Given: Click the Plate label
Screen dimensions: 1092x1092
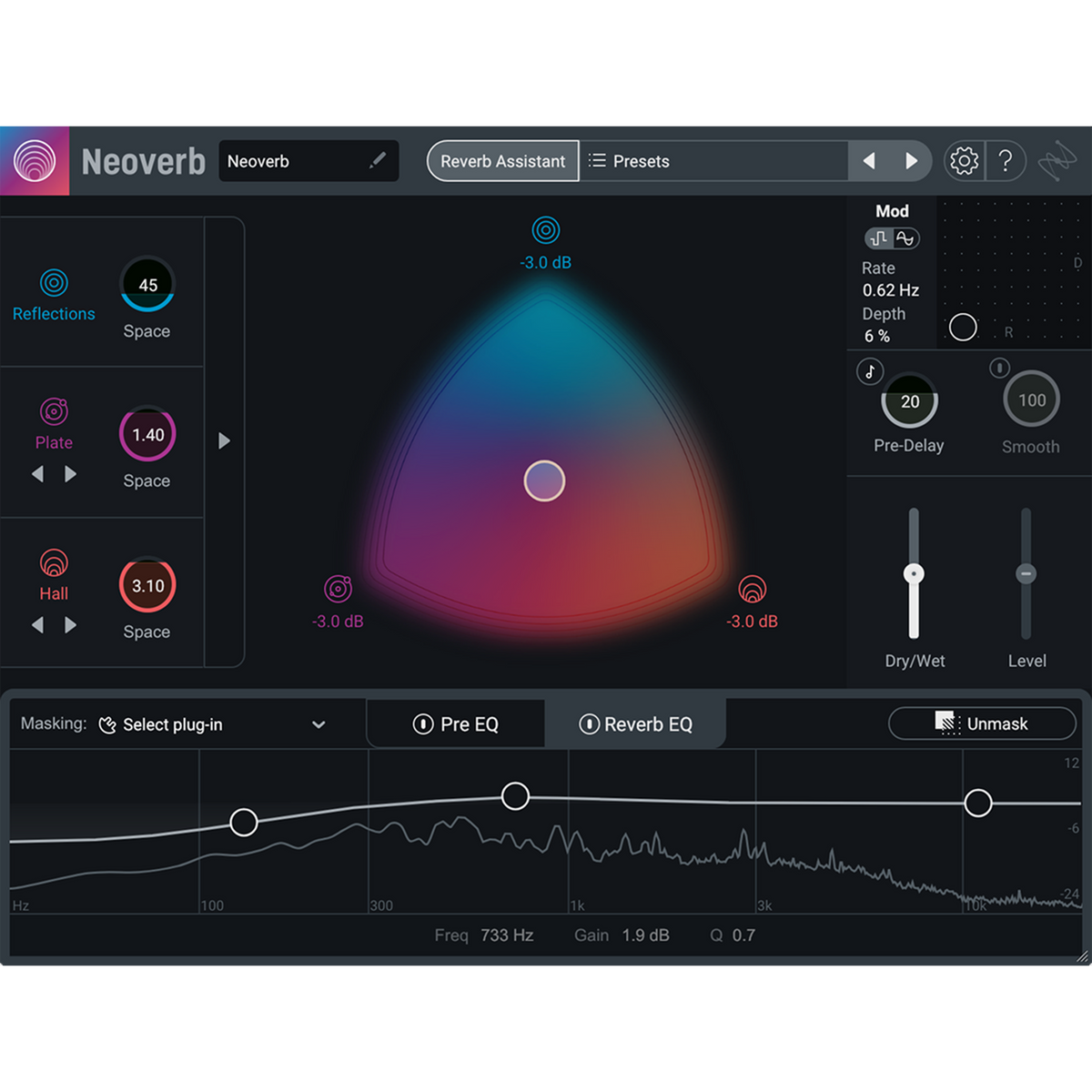Looking at the screenshot, I should pos(54,443).
